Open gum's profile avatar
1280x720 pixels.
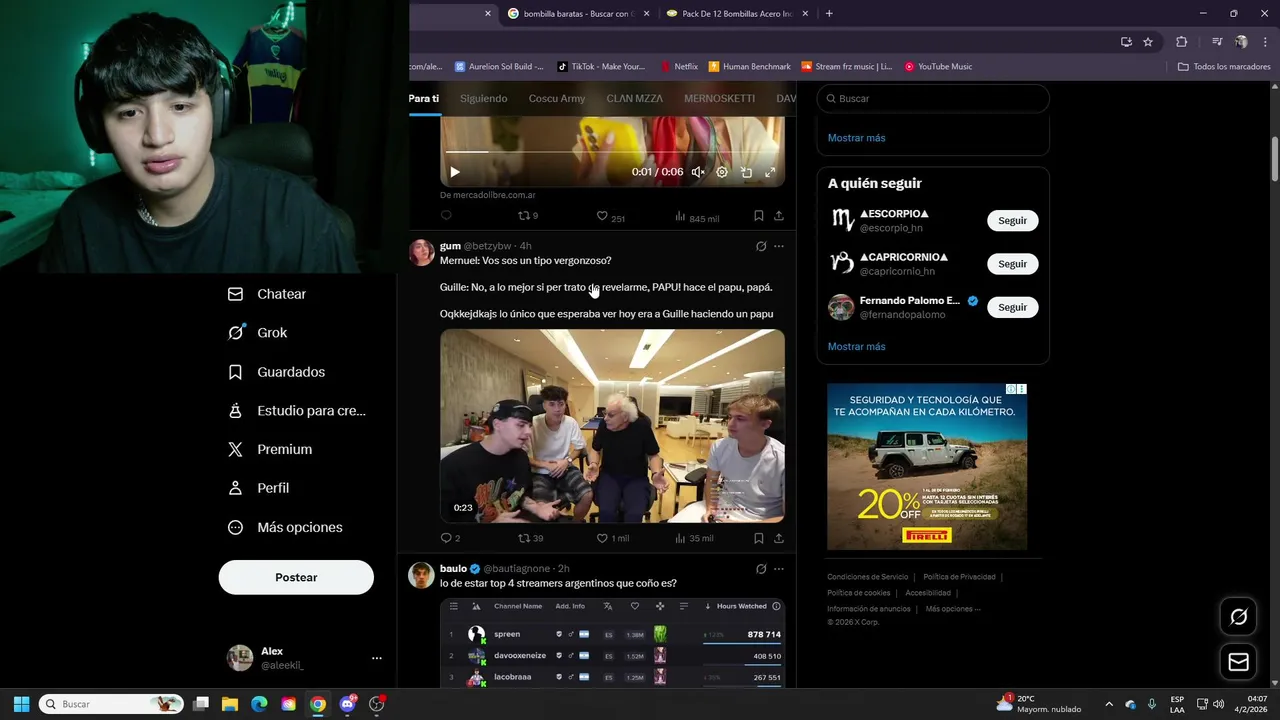422,252
